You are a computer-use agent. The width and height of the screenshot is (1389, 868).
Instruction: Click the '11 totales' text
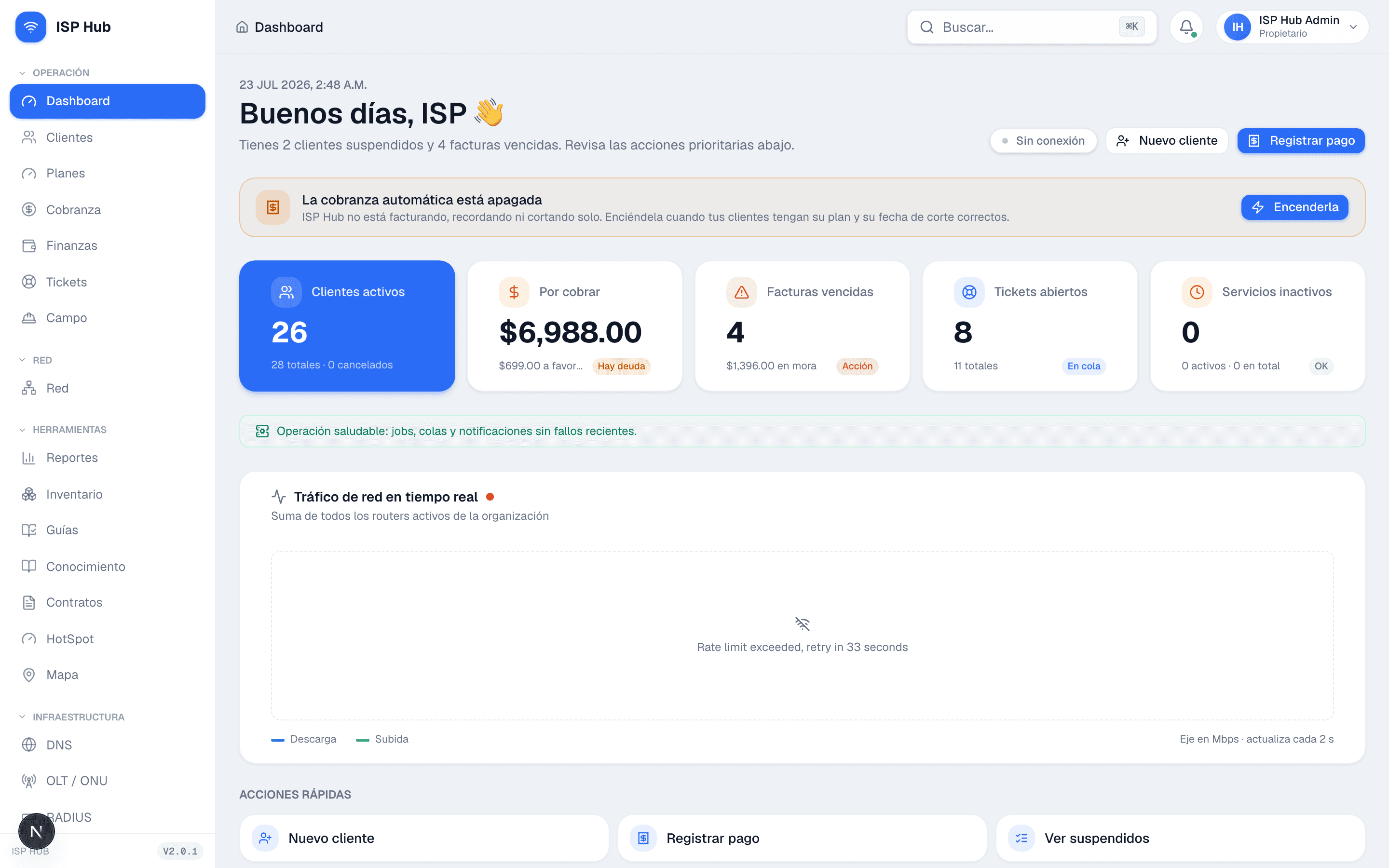pyautogui.click(x=976, y=366)
